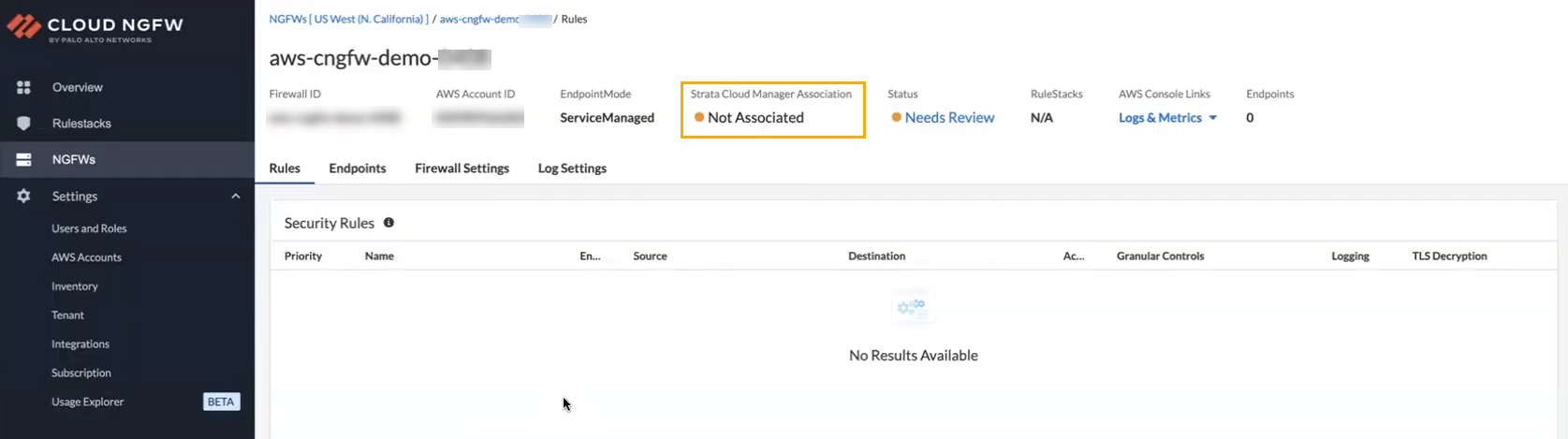The image size is (1568, 439).
Task: Open the Integrations settings page
Action: pyautogui.click(x=81, y=344)
